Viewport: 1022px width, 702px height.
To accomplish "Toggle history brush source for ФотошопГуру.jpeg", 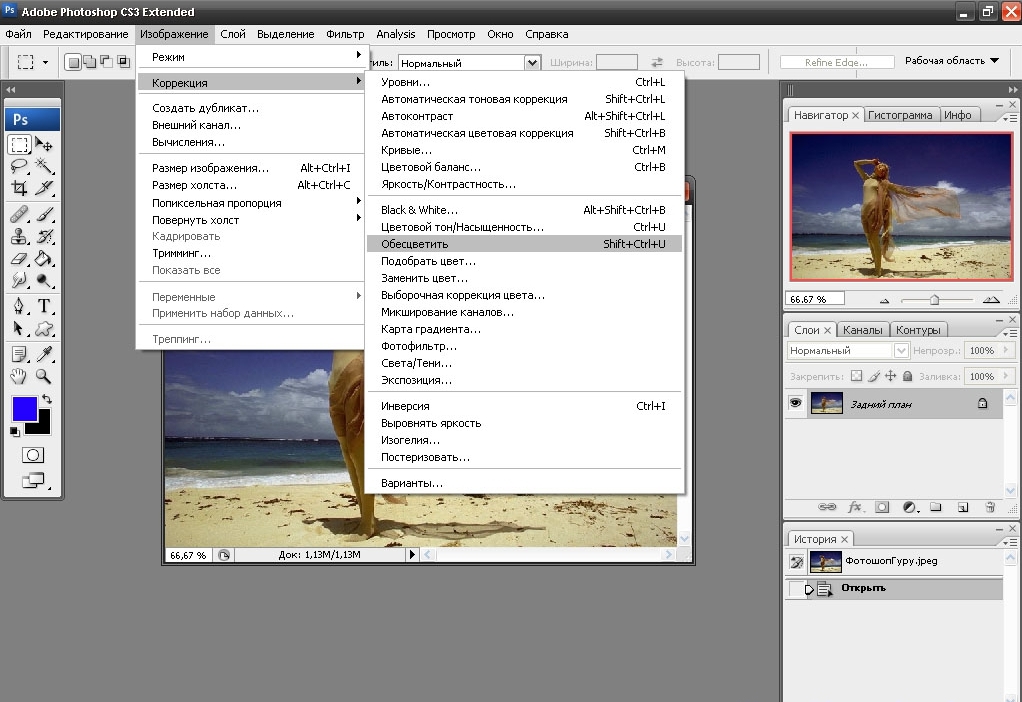I will (797, 562).
